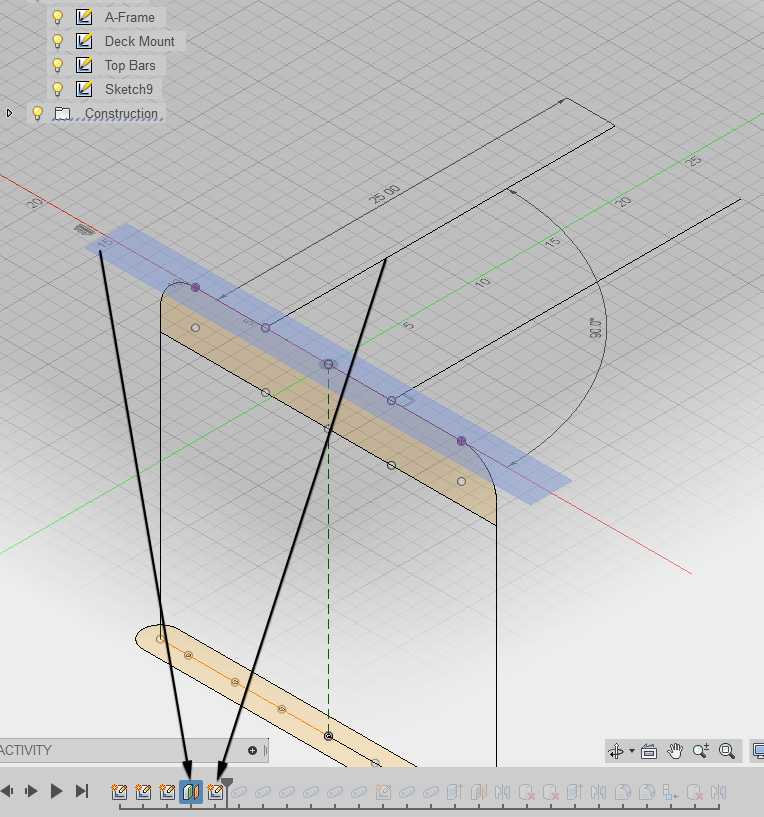Select the Construction folder label
Screen dimensions: 764x817
[x=121, y=113]
